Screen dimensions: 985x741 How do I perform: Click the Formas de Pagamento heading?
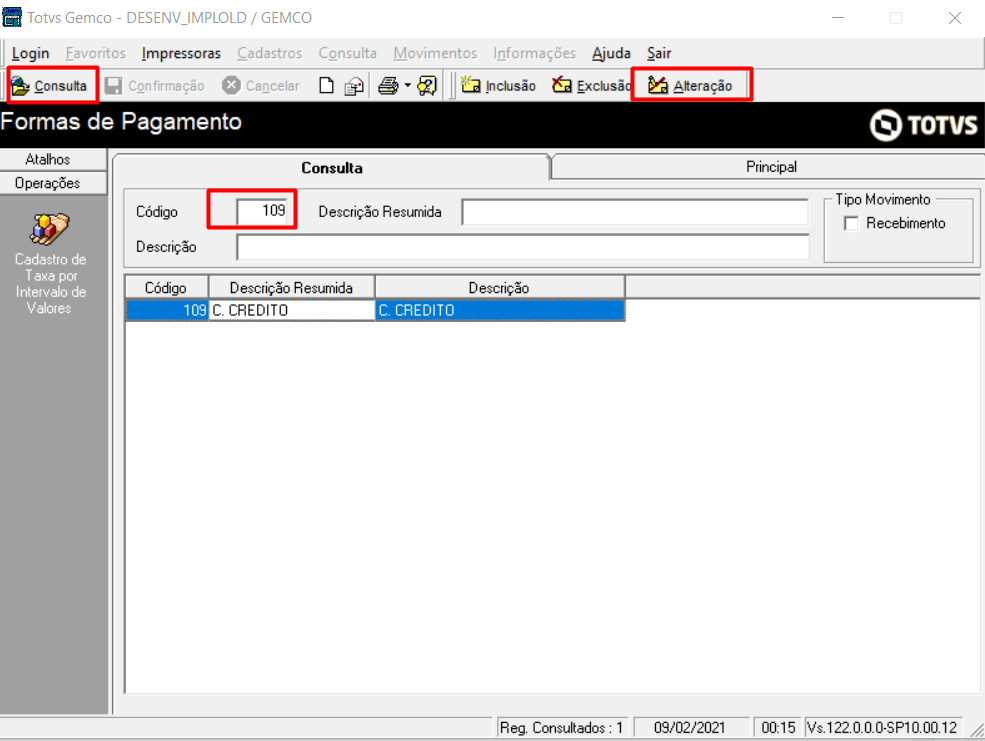121,121
